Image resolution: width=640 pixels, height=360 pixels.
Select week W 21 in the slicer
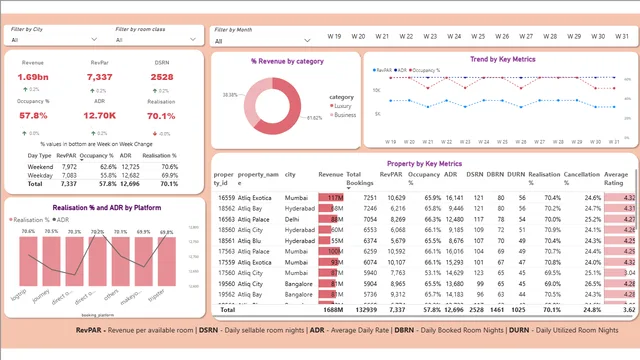point(382,36)
